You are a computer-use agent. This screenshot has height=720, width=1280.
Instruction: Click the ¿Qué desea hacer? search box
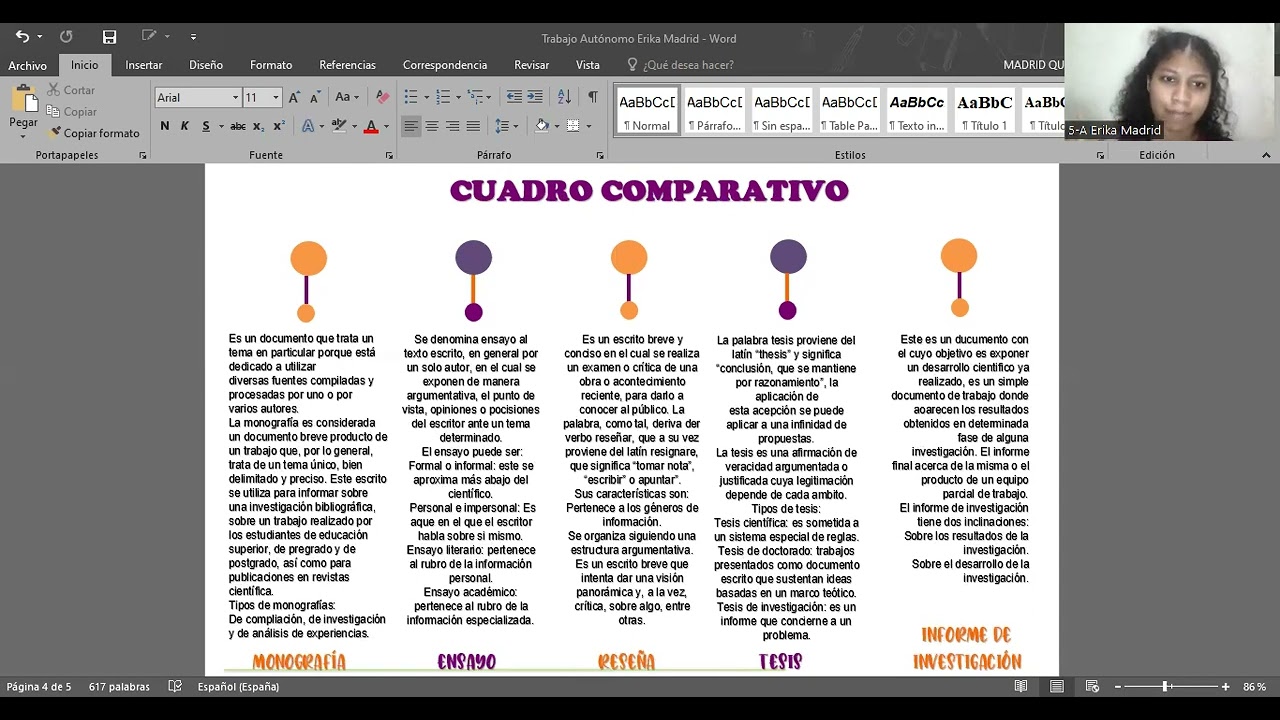[x=688, y=65]
